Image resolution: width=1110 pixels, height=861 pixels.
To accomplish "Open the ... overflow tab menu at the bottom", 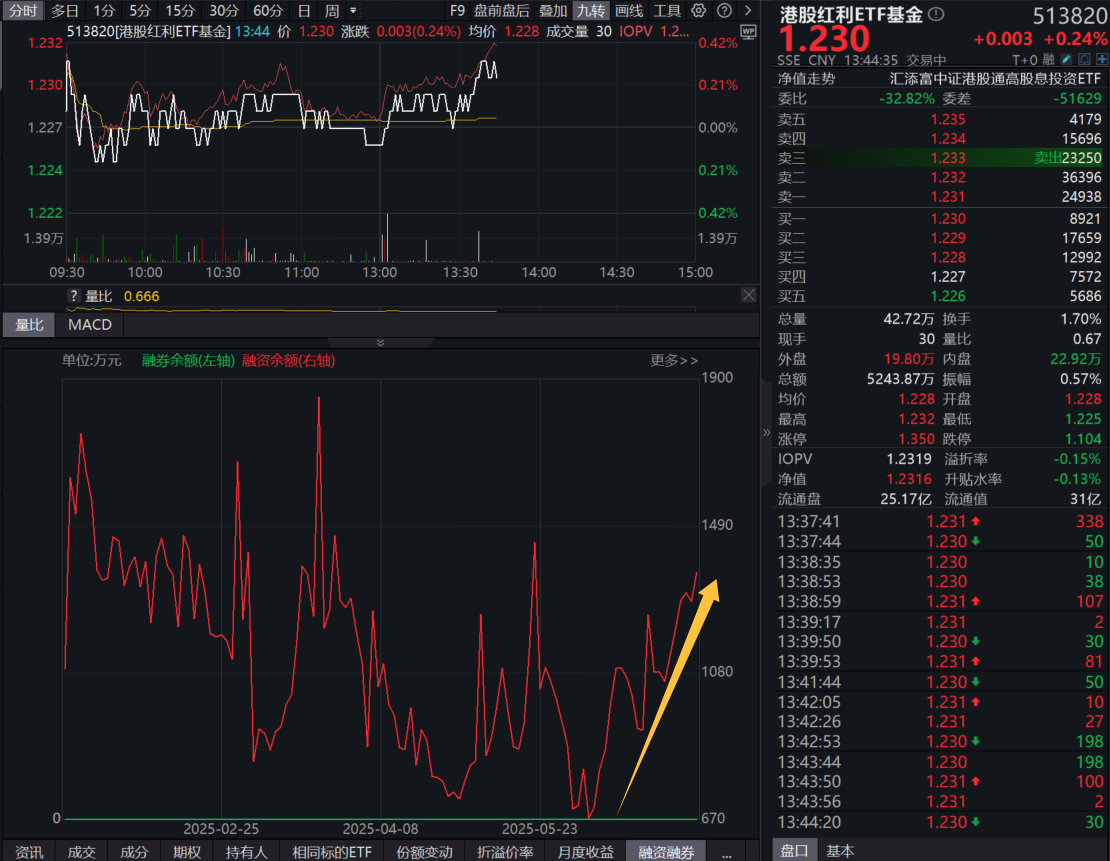I will coord(727,852).
